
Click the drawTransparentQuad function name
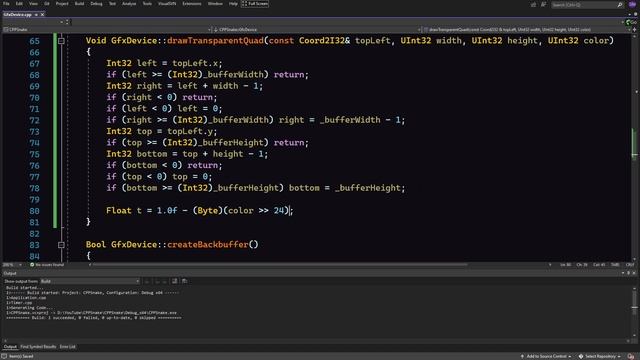point(215,40)
